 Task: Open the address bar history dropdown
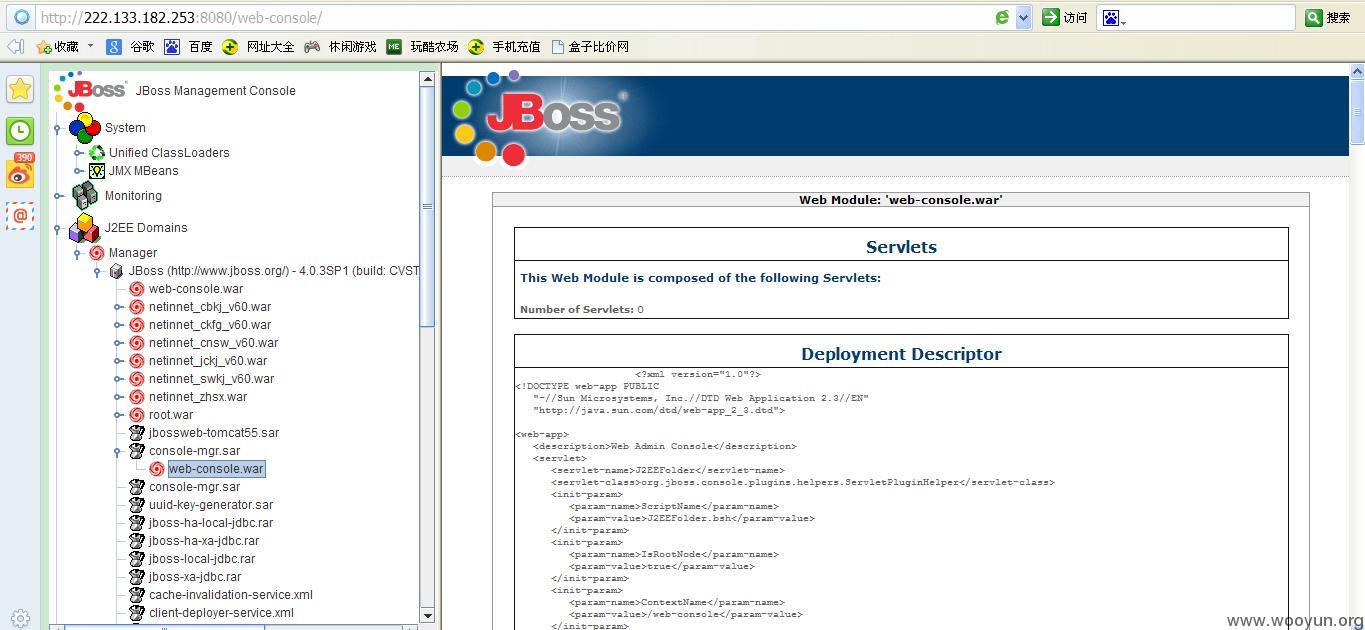point(1023,17)
